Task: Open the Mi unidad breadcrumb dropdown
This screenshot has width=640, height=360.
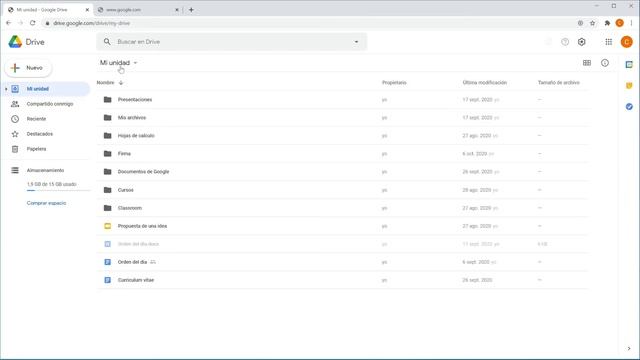Action: (x=119, y=63)
